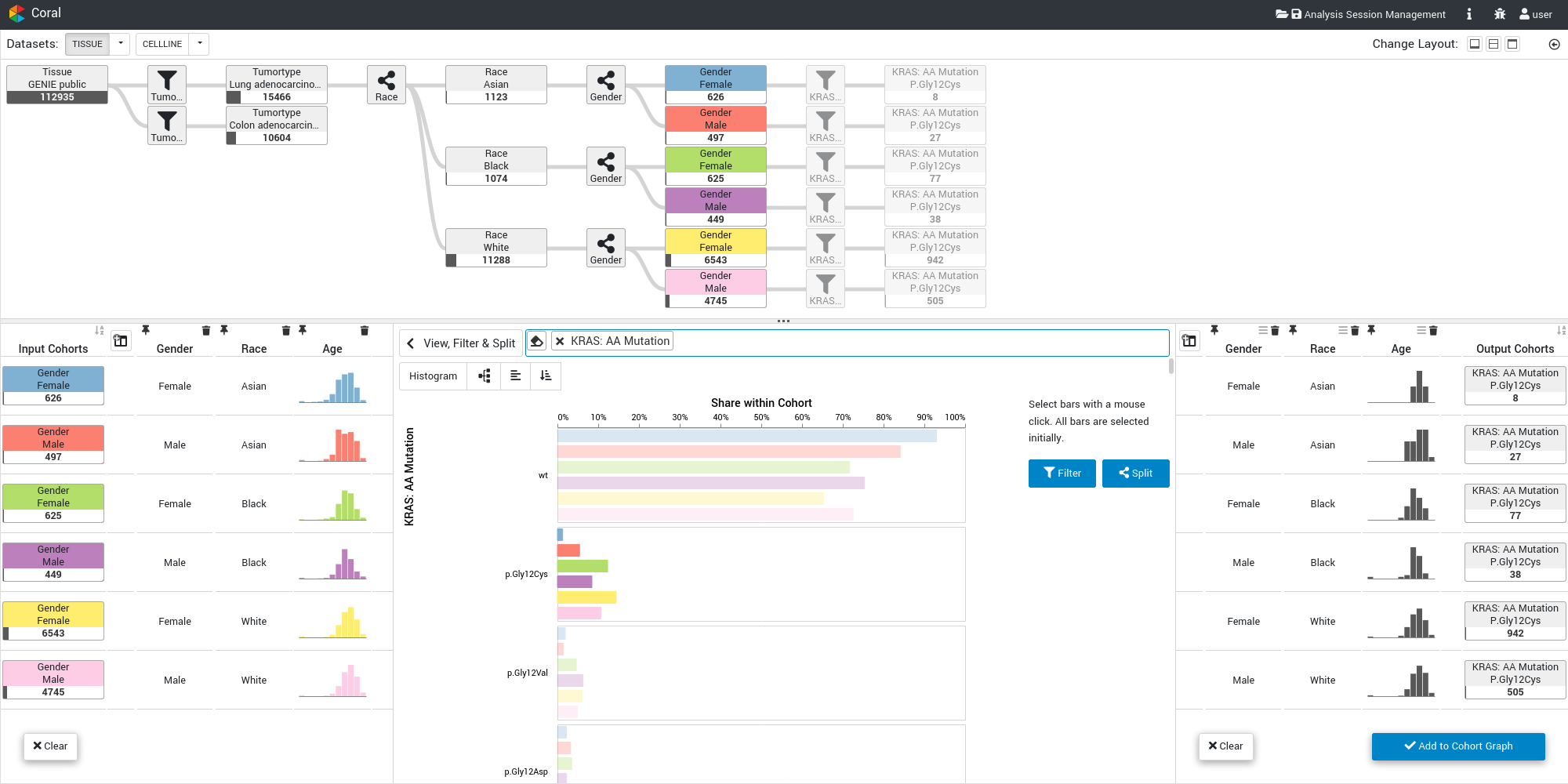The image size is (1568, 784).
Task: Click the bug report icon
Action: 1499,14
